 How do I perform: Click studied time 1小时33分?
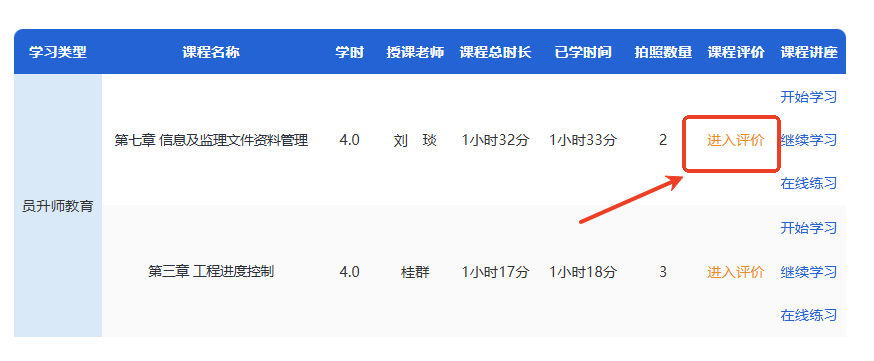pos(582,140)
